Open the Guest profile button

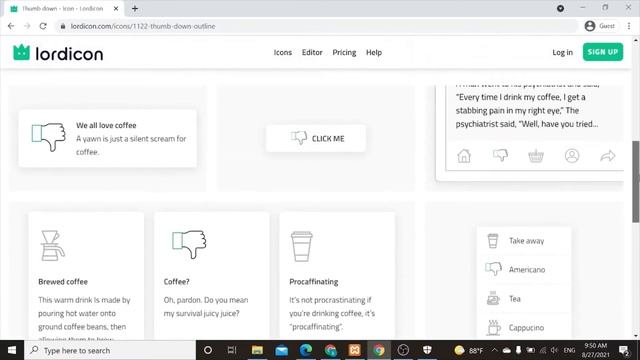(600, 26)
